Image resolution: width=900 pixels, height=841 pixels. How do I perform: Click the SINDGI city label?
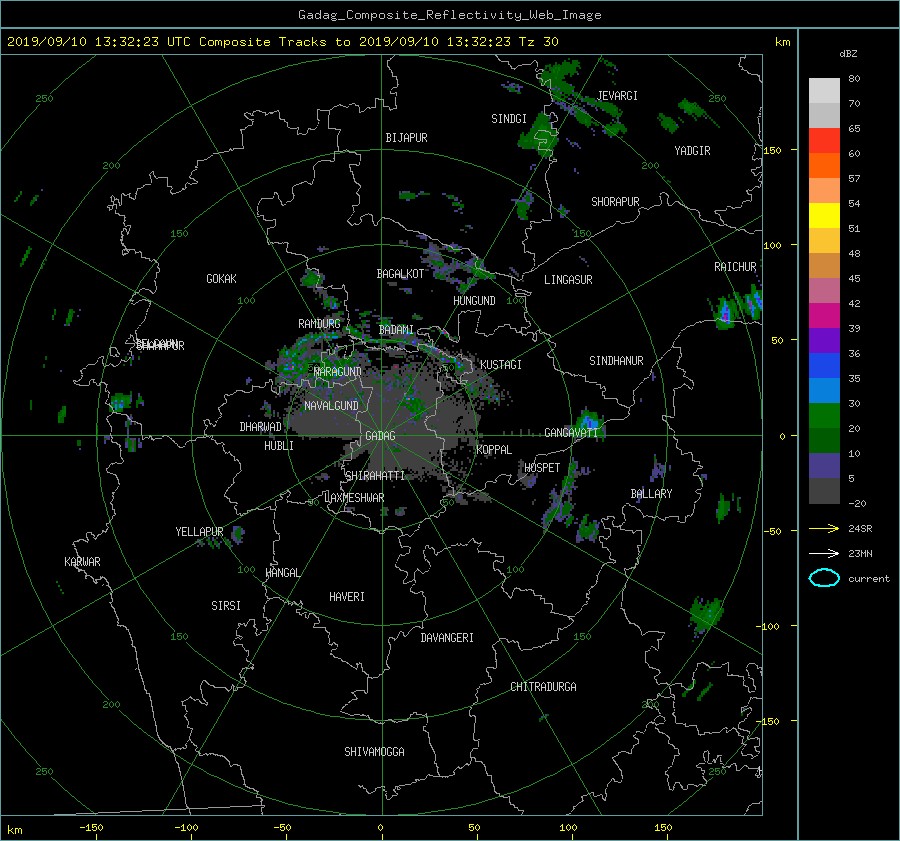(509, 119)
